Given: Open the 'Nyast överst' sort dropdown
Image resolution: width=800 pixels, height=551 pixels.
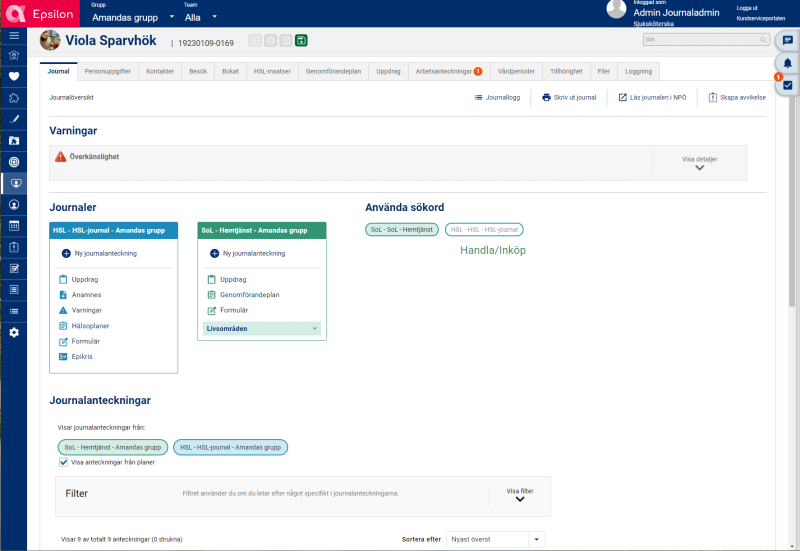Looking at the screenshot, I should [495, 539].
